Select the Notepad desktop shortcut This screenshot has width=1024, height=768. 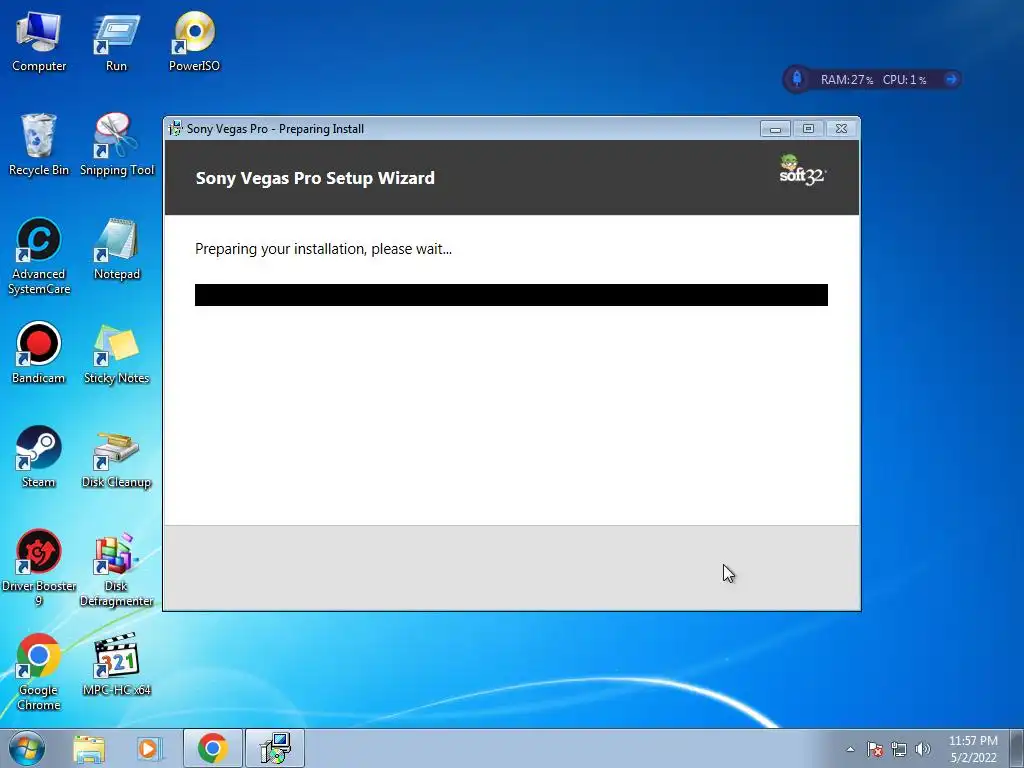(x=116, y=249)
